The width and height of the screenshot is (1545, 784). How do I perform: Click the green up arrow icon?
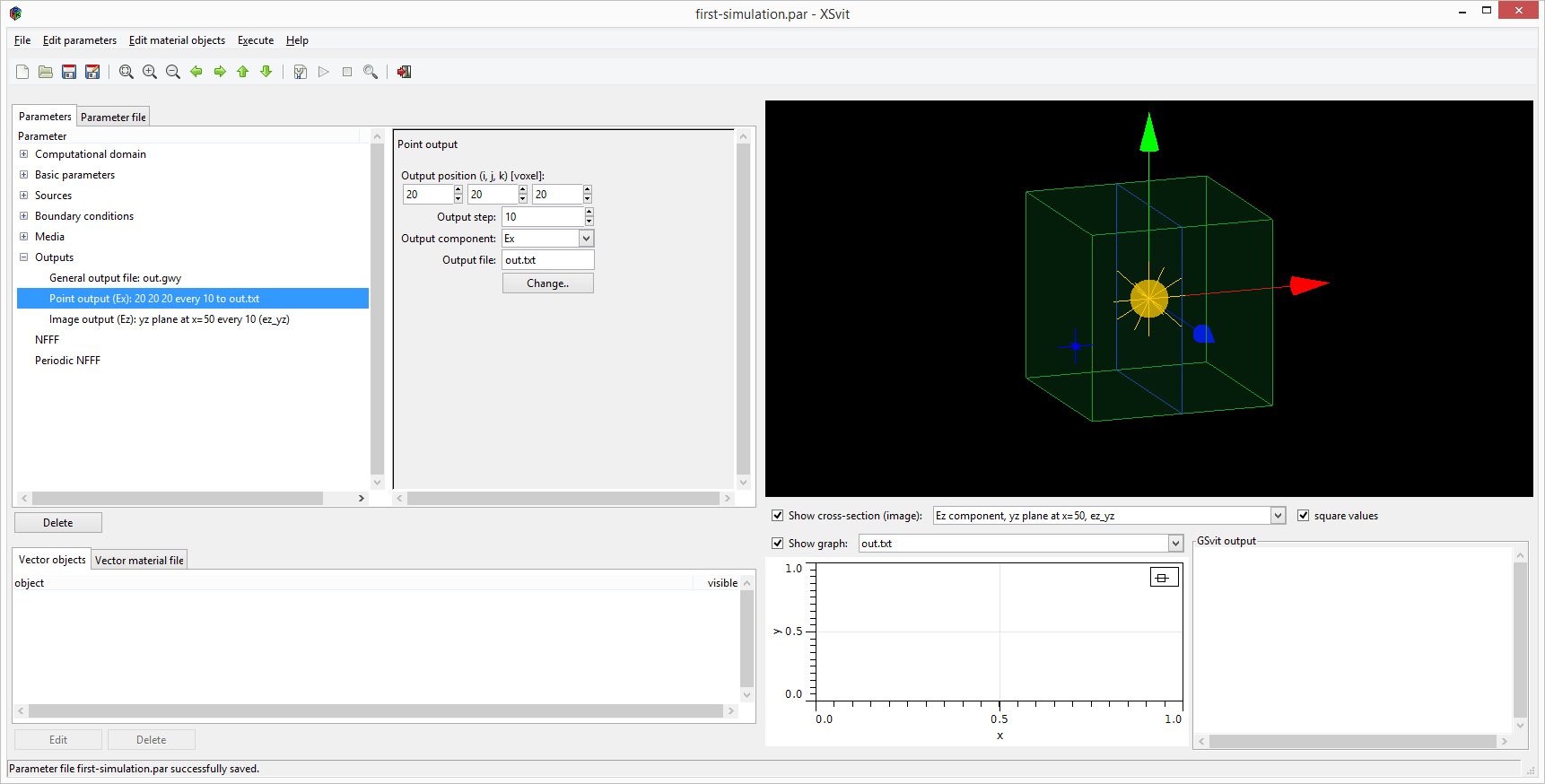coord(243,72)
